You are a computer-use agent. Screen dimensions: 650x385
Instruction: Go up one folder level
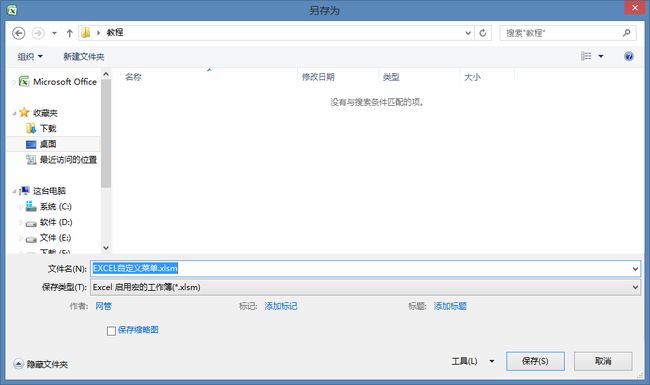point(69,33)
